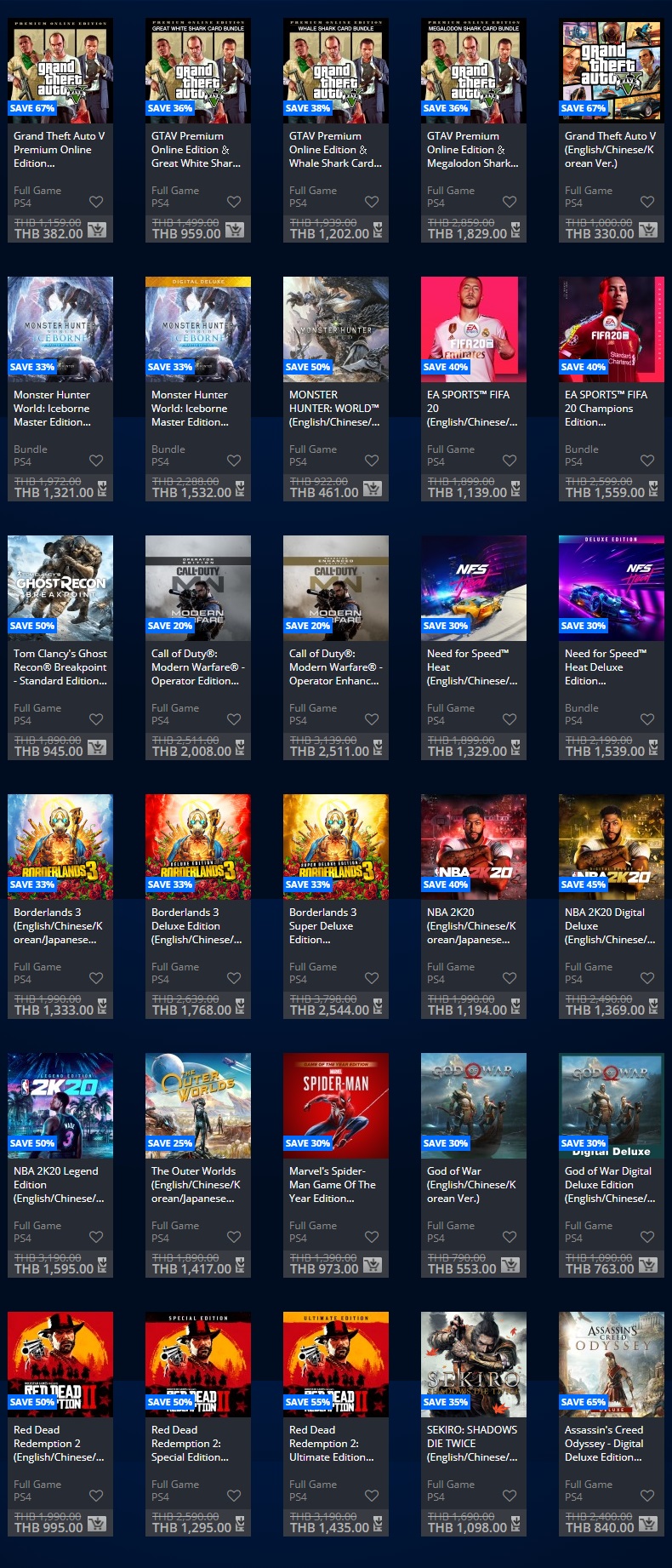The image size is (672, 1568).
Task: Select price THB 1,333.00
Action: point(54,1010)
